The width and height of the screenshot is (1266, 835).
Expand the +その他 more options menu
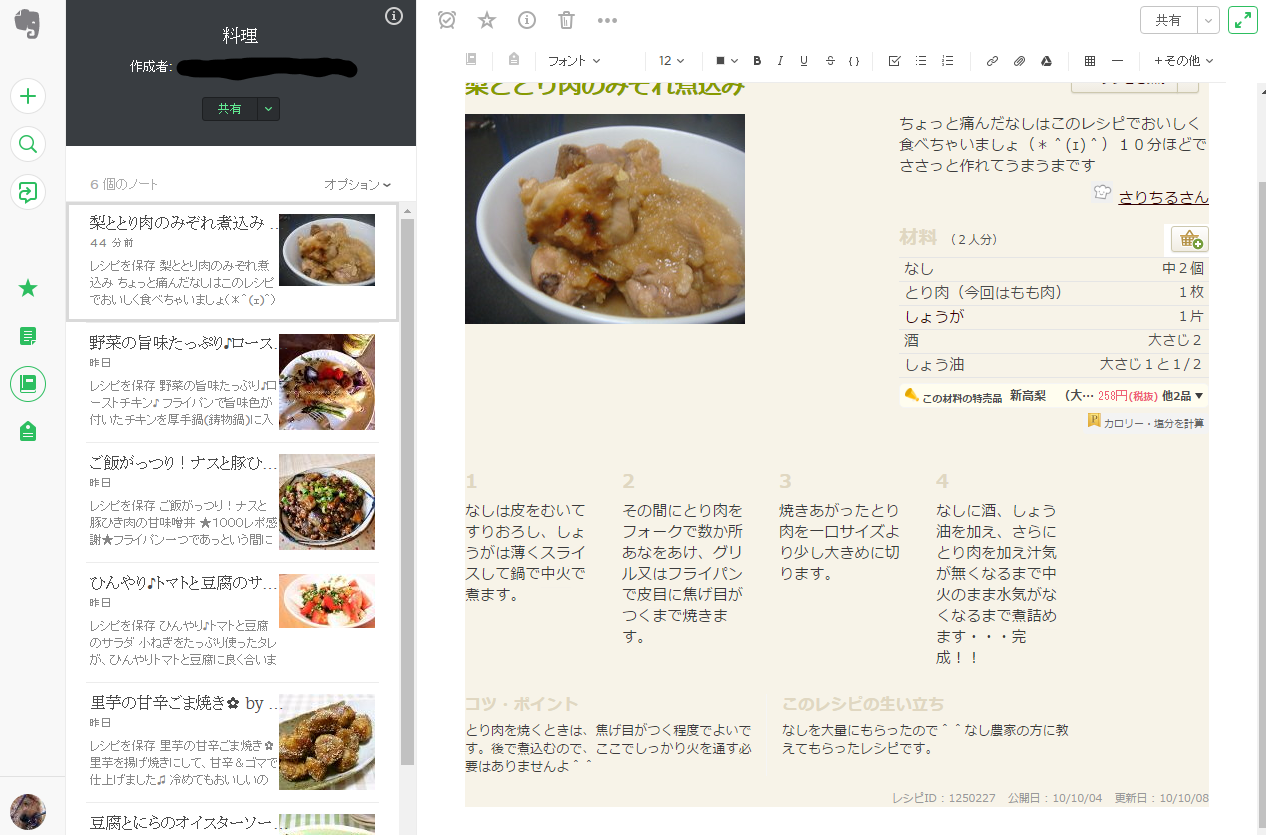pos(1183,61)
